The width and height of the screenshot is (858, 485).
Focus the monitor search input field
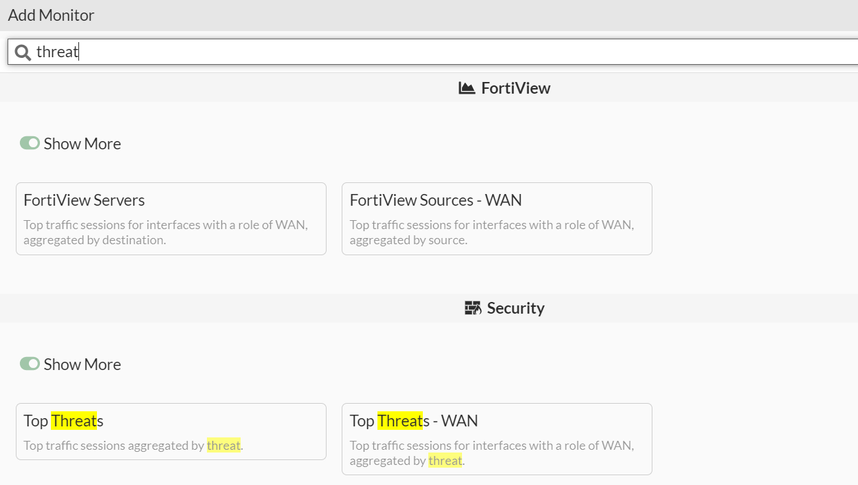click(x=450, y=52)
